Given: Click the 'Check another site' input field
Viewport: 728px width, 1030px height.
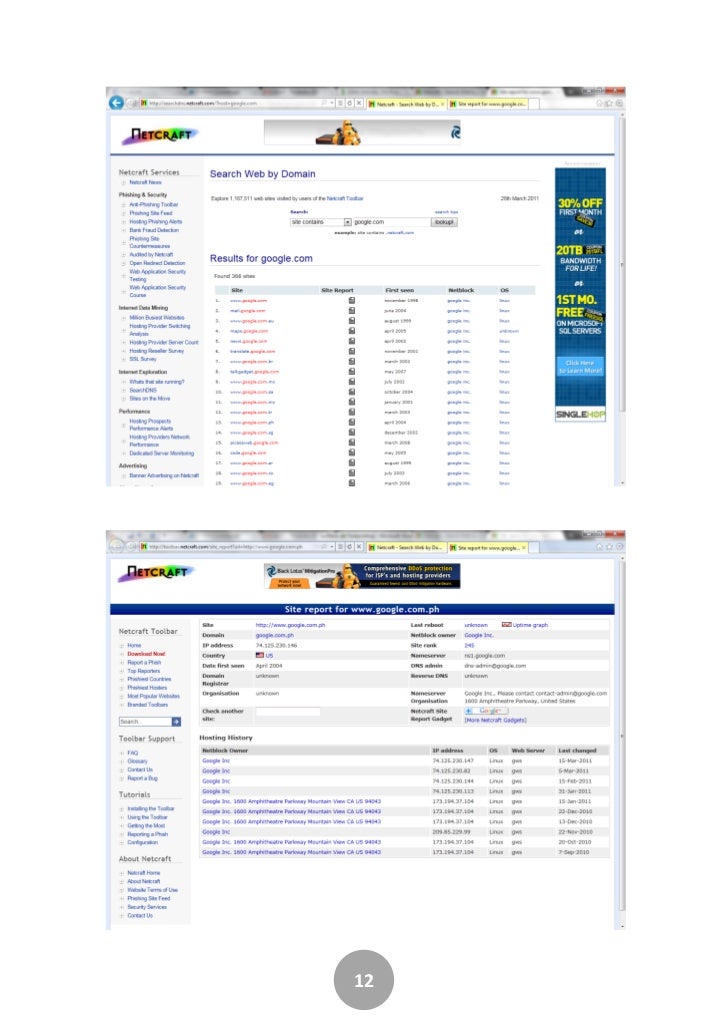Looking at the screenshot, I should (287, 711).
